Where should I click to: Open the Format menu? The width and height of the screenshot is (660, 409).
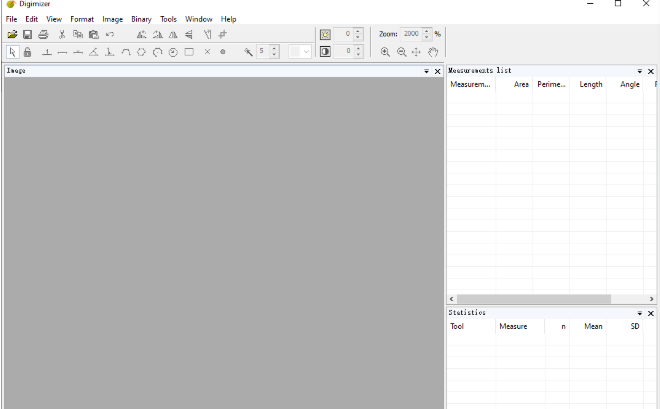click(82, 19)
